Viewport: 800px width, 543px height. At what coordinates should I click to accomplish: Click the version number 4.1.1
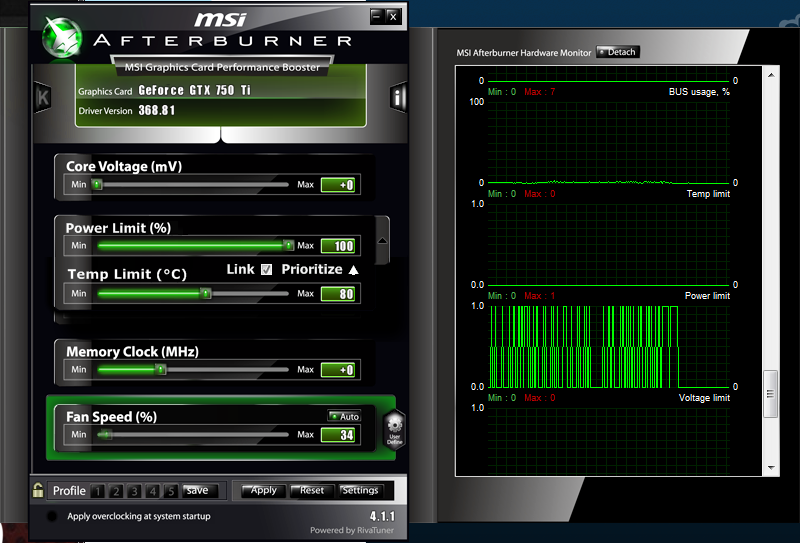382,516
